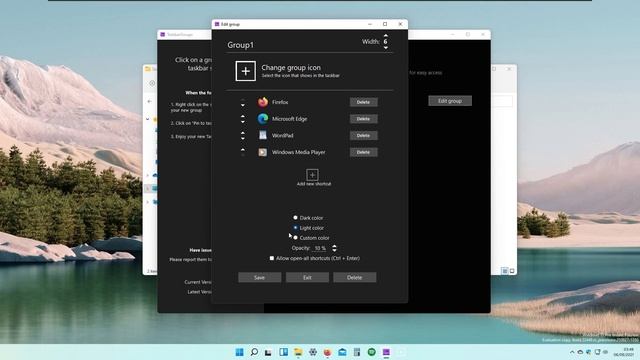Select the Light color option
Image resolution: width=640 pixels, height=360 pixels.
296,228
